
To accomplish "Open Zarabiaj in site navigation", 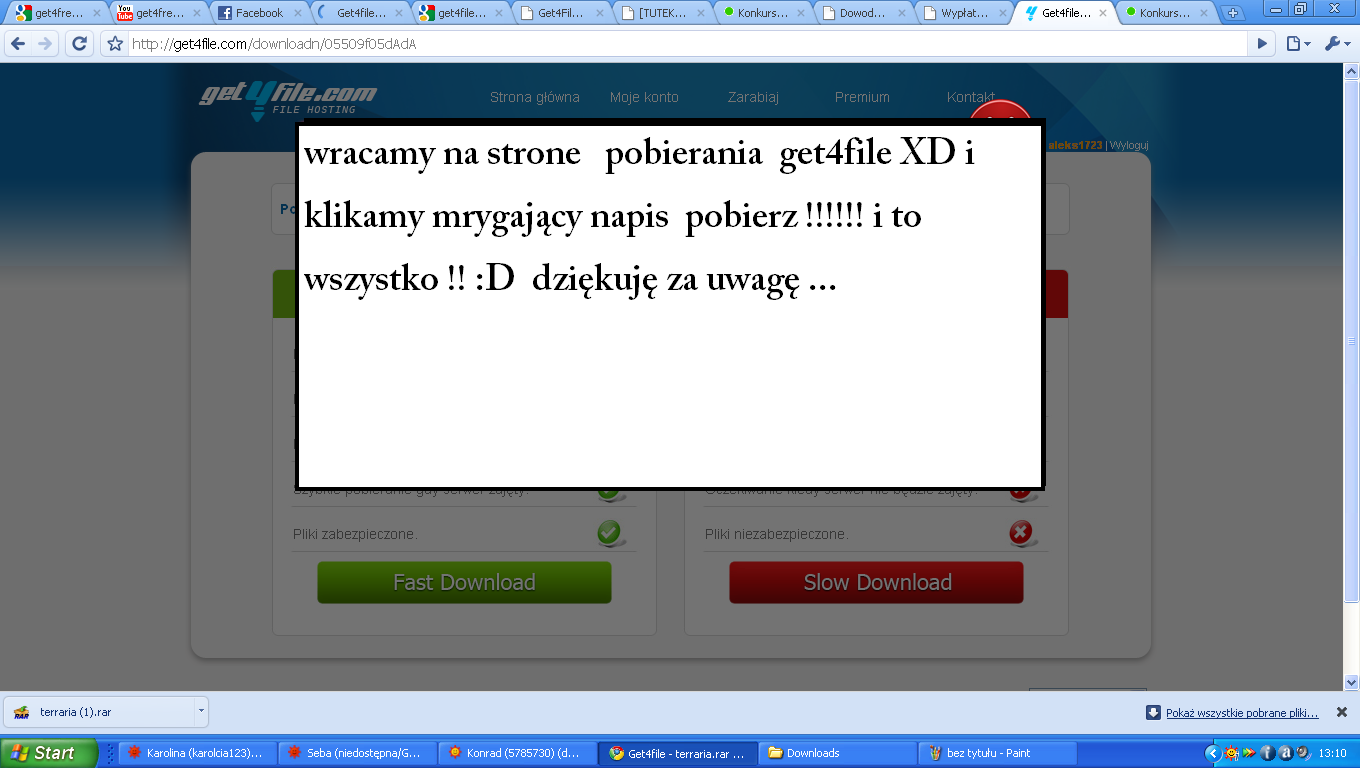I will tap(753, 97).
